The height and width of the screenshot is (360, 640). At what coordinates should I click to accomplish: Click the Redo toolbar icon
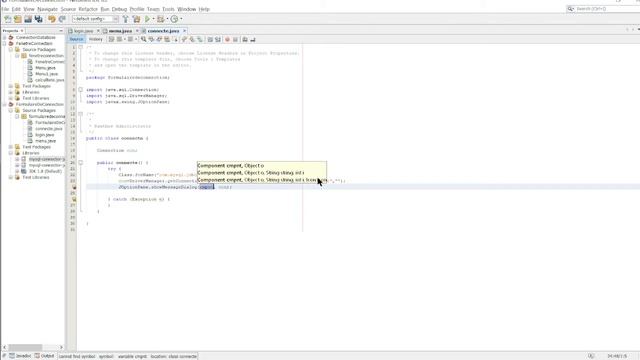point(62,19)
